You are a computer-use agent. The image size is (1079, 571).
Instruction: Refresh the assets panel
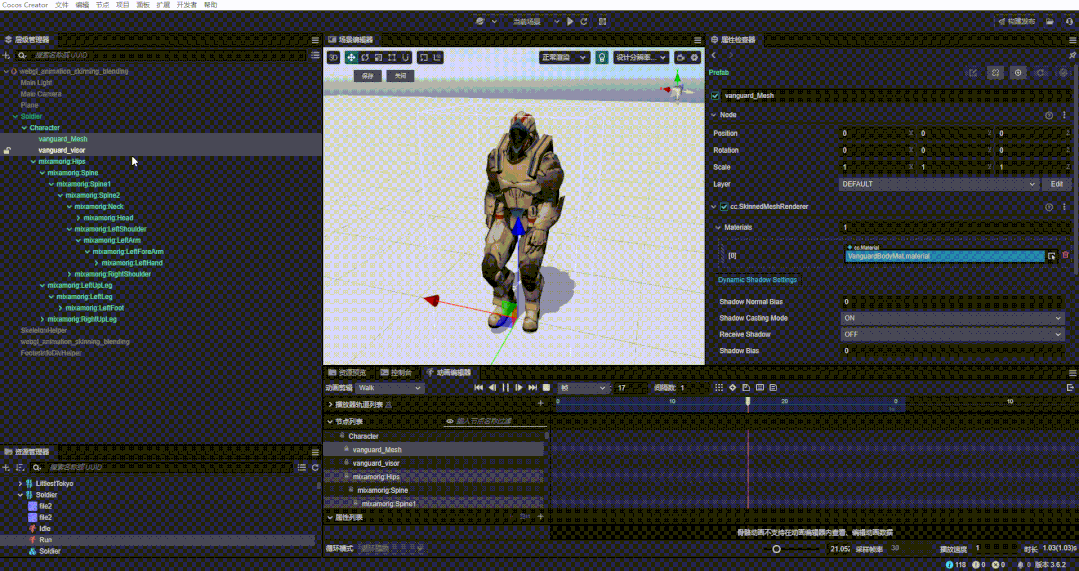315,468
